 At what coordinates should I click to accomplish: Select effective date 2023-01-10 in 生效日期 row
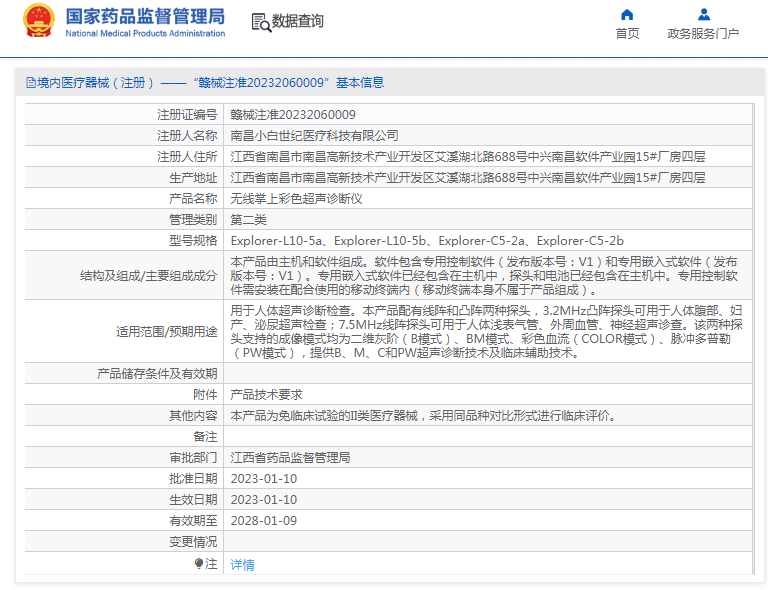tap(264, 500)
